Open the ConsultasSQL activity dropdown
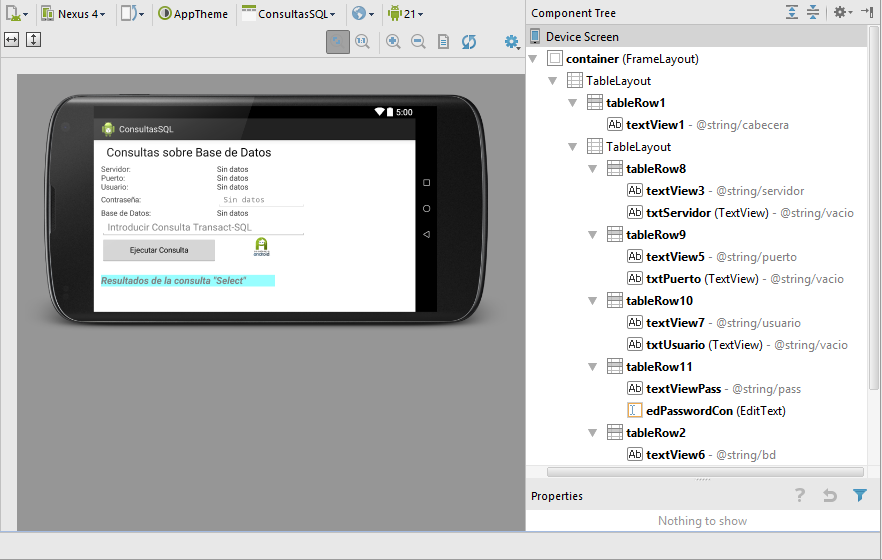The image size is (882, 560). click(289, 13)
